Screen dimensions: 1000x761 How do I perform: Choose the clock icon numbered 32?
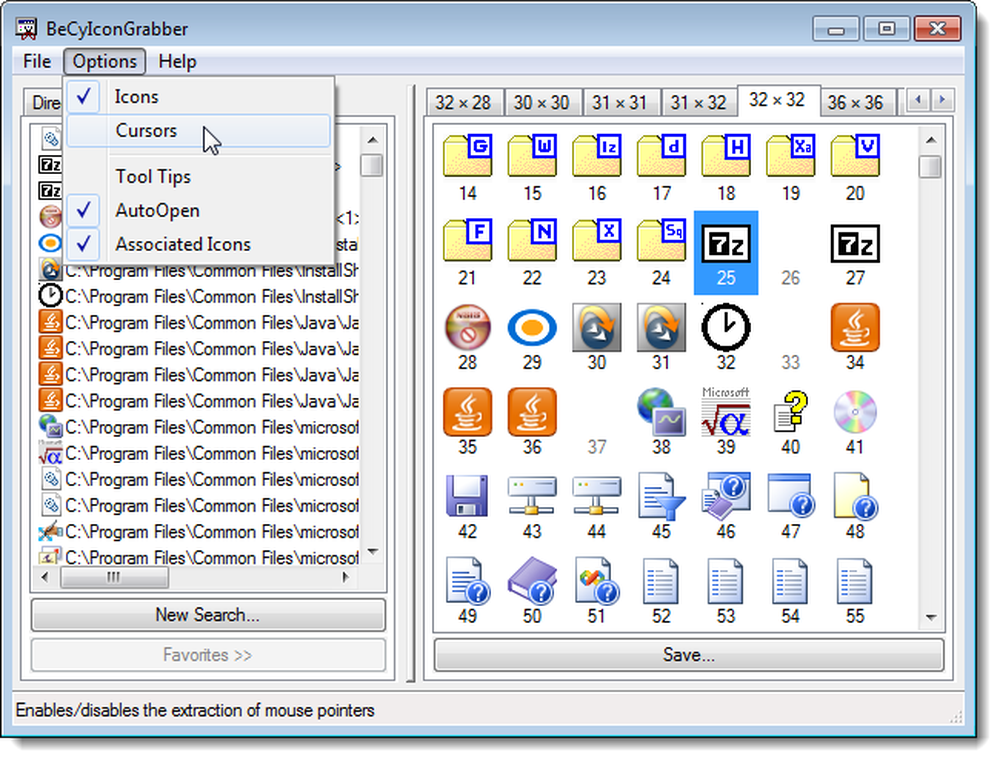click(726, 327)
